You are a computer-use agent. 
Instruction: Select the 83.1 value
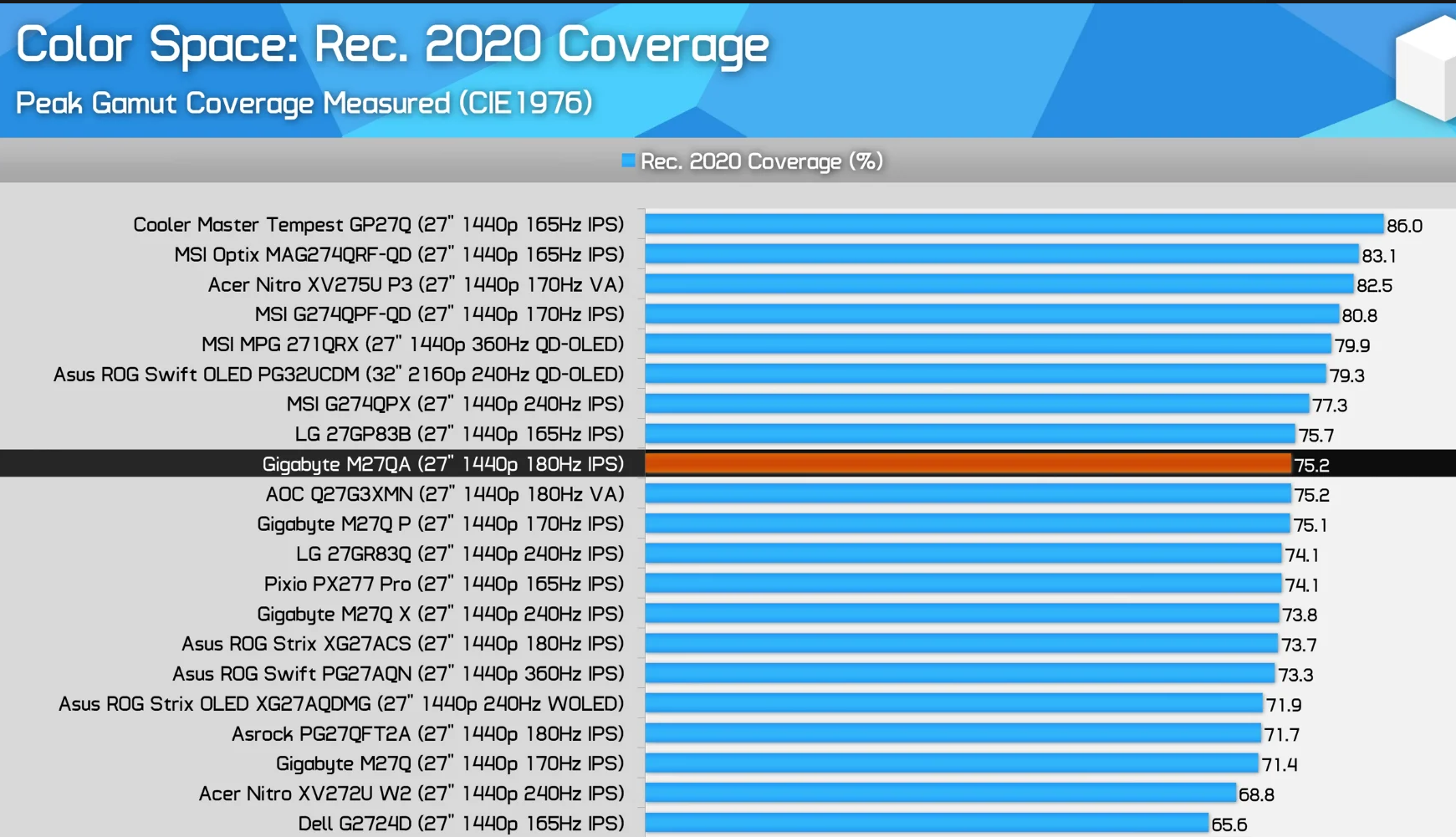[x=1379, y=256]
